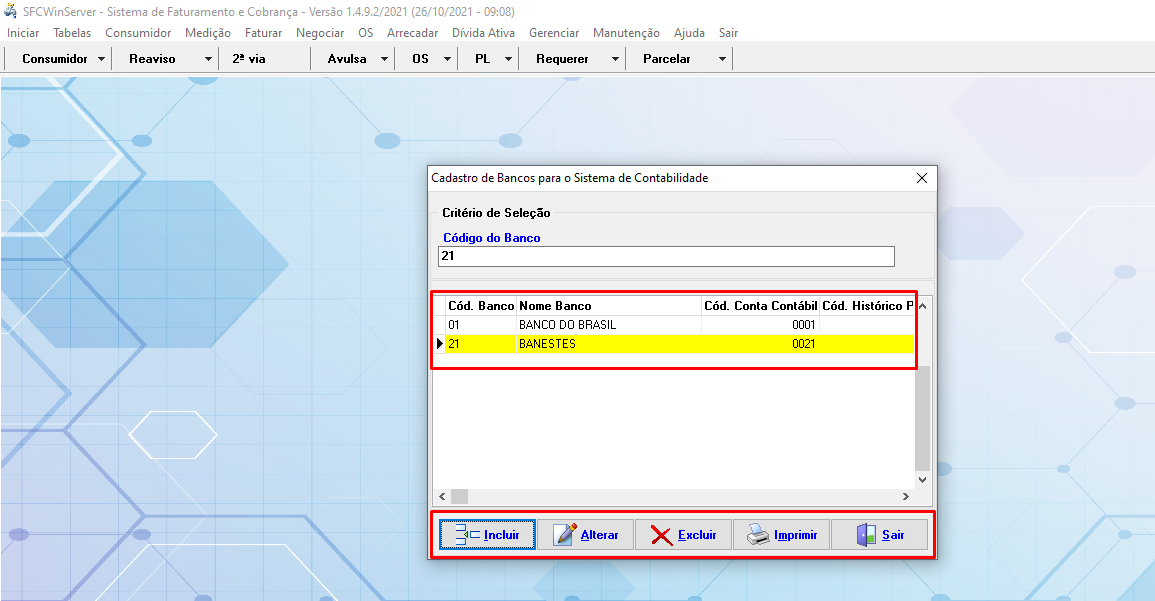
Task: Click the red X Excluir icon
Action: click(x=661, y=535)
